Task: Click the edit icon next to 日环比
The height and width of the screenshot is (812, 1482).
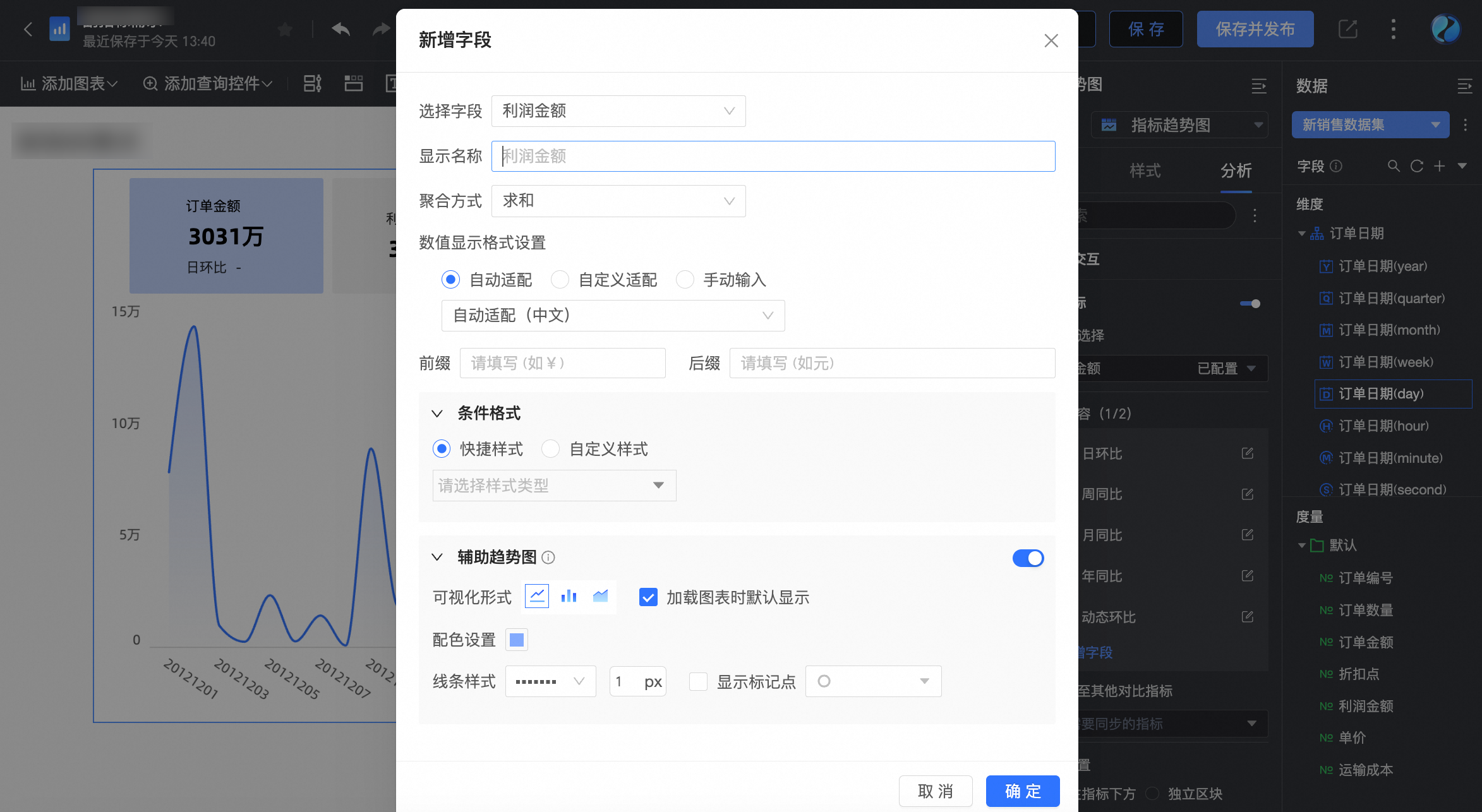Action: click(1247, 453)
